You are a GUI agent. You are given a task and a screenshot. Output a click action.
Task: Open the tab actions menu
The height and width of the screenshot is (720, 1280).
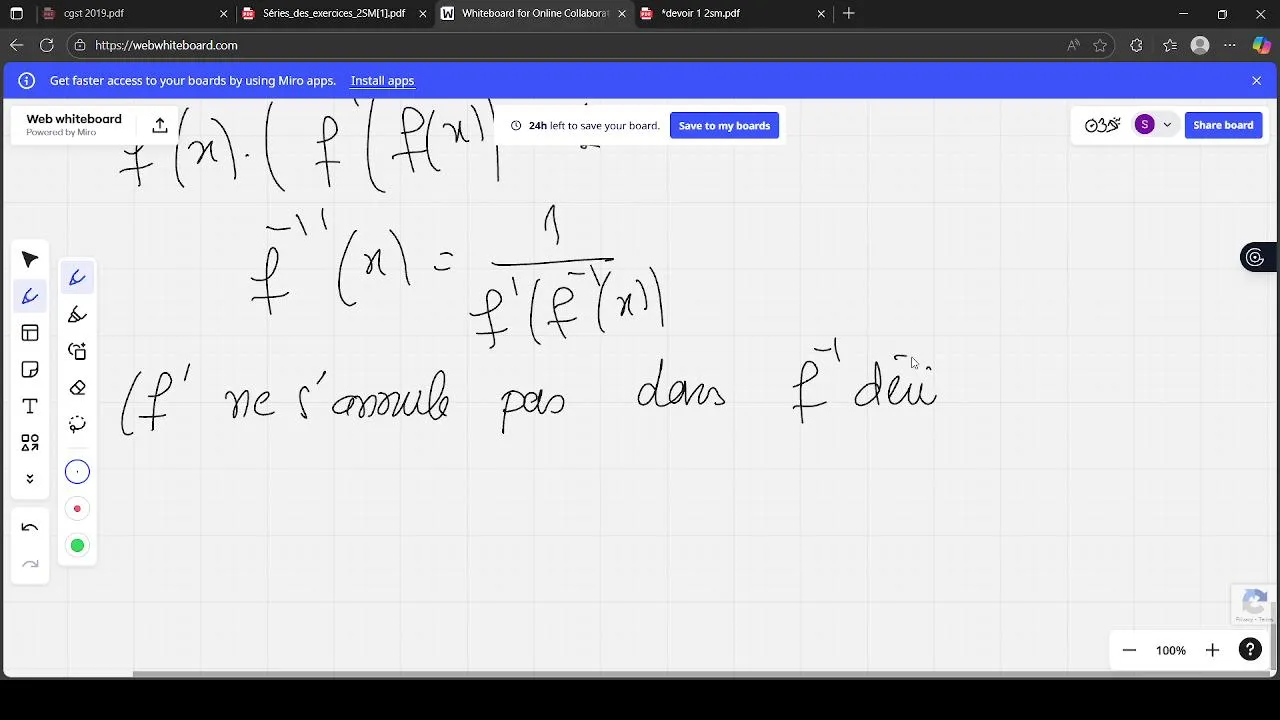pyautogui.click(x=16, y=14)
